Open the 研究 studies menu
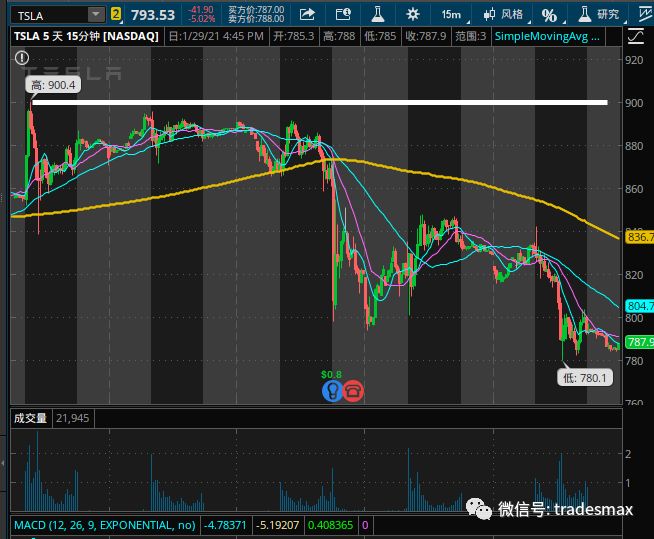 (x=599, y=15)
